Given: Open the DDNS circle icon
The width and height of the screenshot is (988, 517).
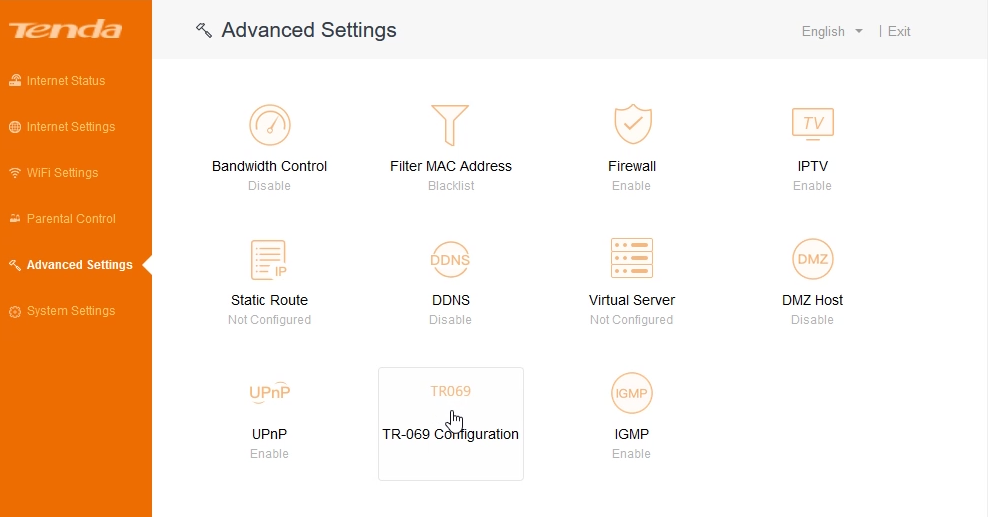Looking at the screenshot, I should click(x=450, y=259).
